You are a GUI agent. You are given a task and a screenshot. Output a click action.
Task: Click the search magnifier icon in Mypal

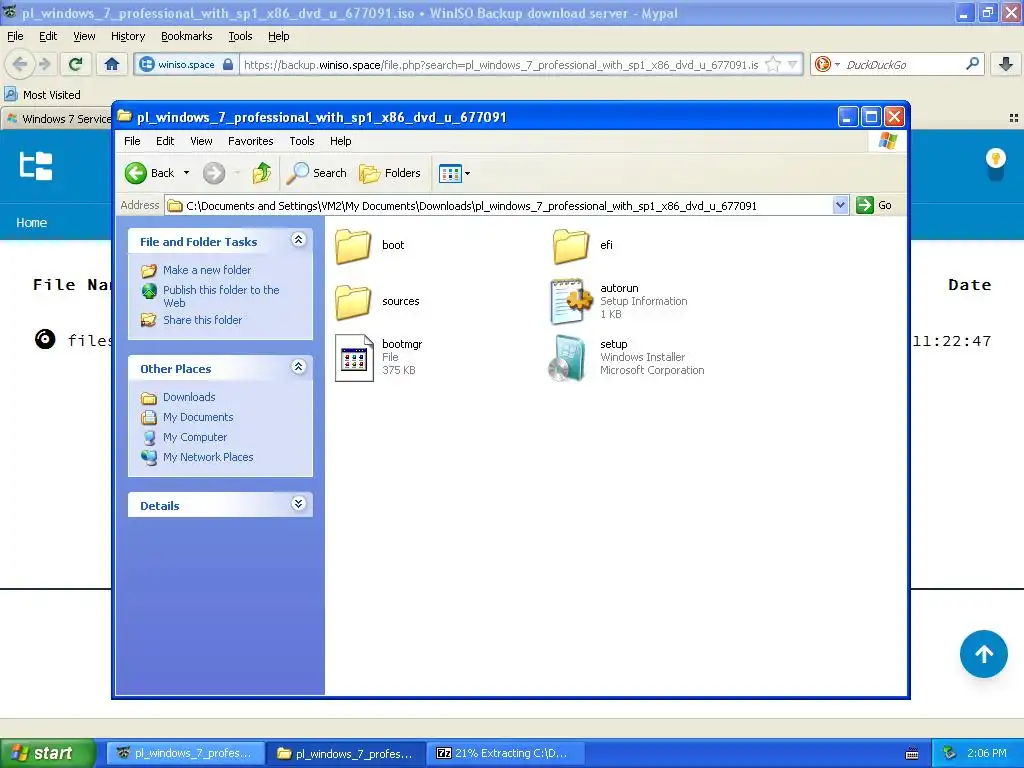(x=972, y=64)
